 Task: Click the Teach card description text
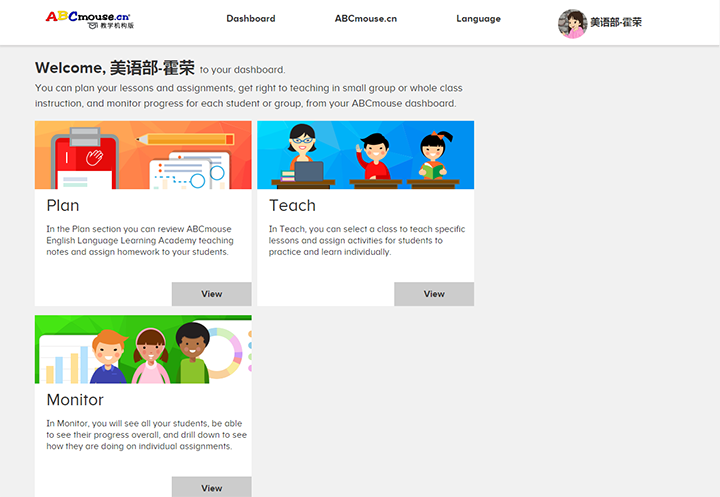coord(366,240)
